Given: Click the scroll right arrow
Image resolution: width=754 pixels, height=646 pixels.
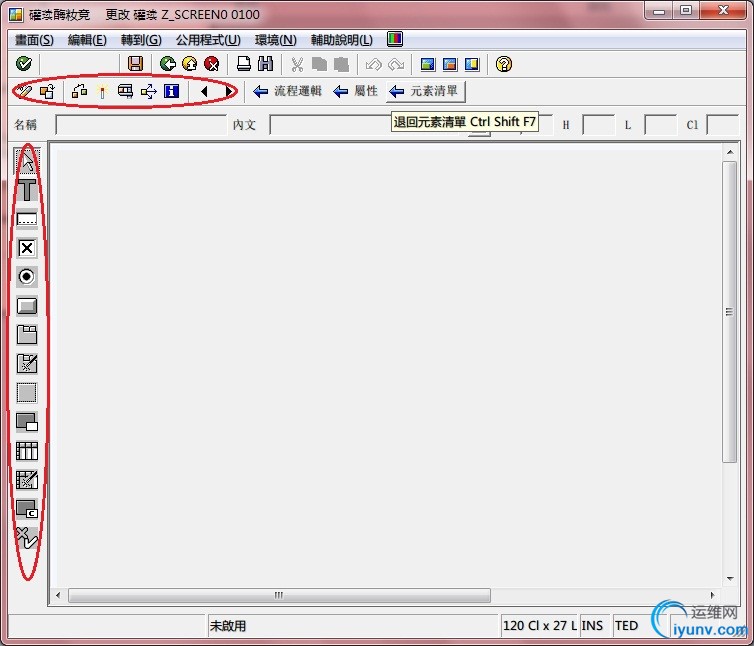Looking at the screenshot, I should 713,595.
